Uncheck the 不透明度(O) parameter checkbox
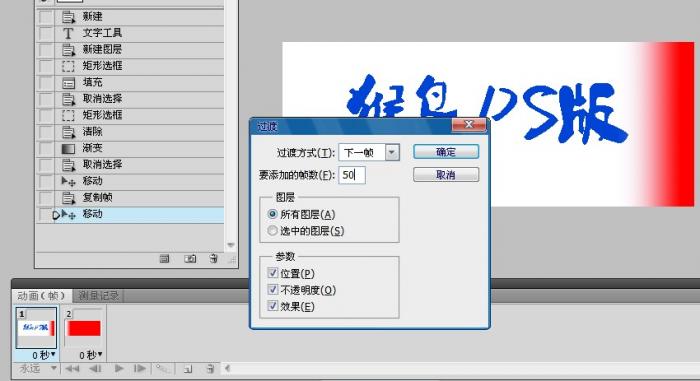The image size is (700, 381). 273,289
